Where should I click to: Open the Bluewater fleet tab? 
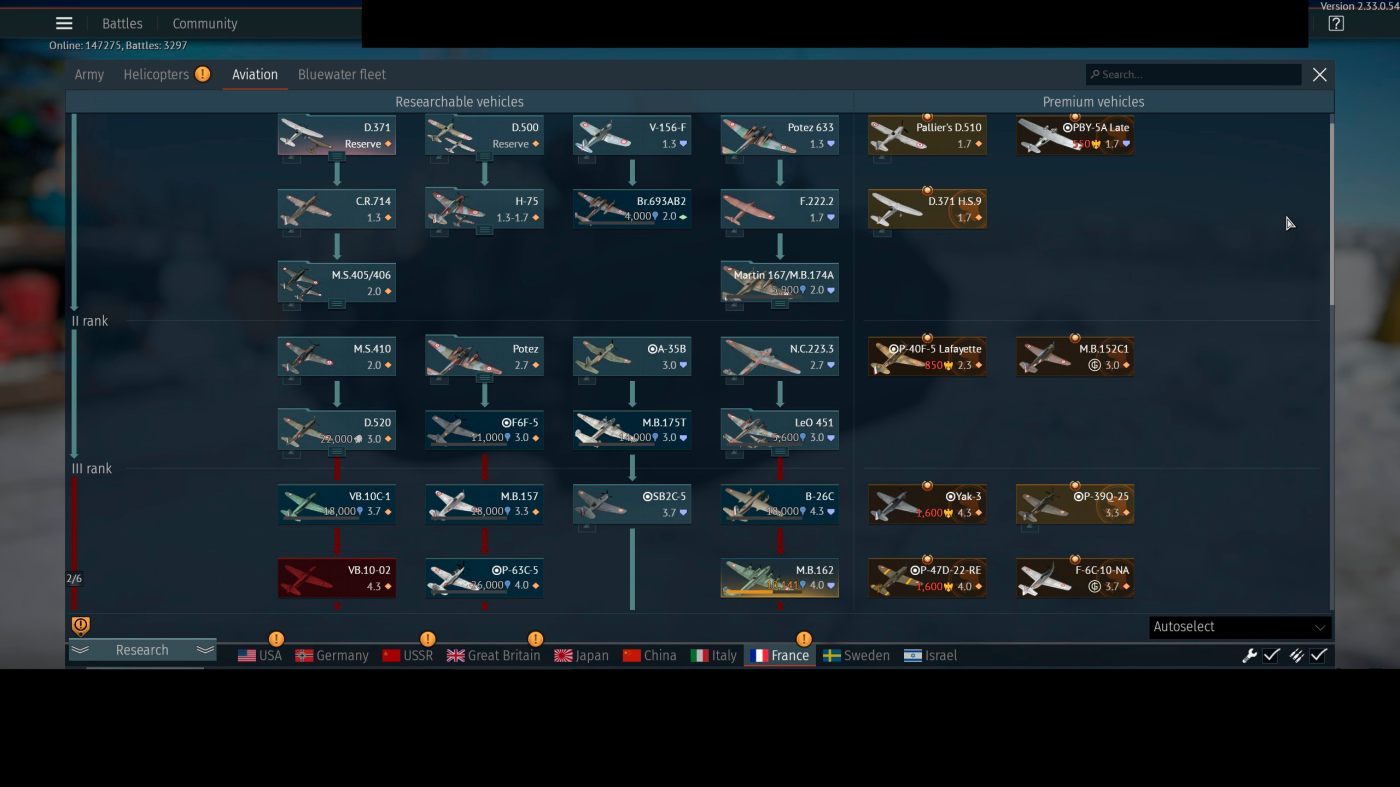click(342, 75)
